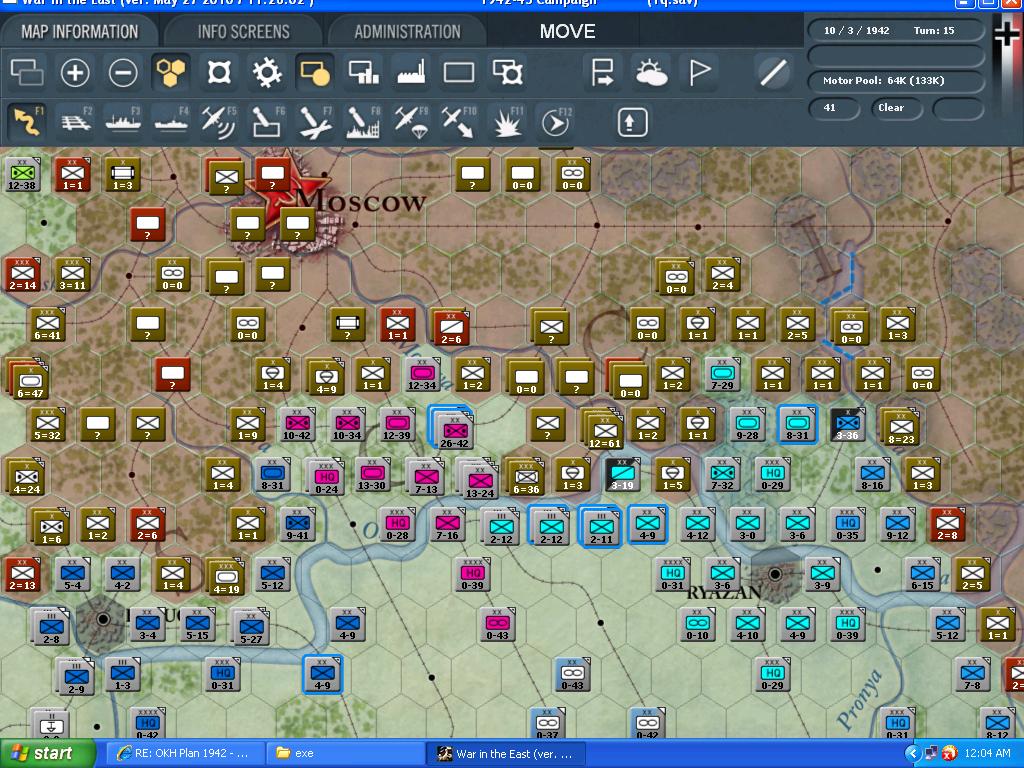Select the F1 move mode

point(27,121)
